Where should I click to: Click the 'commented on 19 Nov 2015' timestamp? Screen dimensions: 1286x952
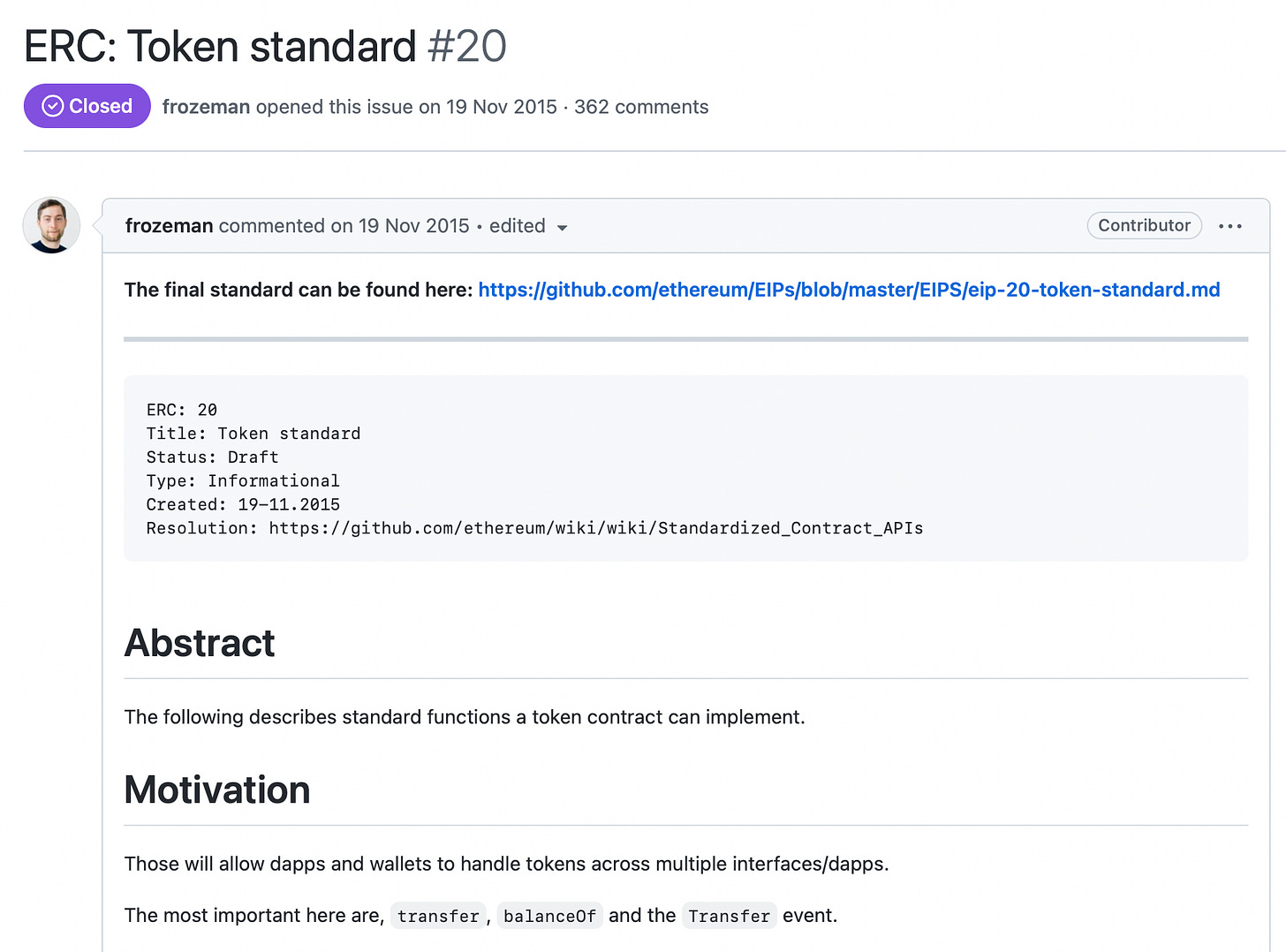coord(344,226)
